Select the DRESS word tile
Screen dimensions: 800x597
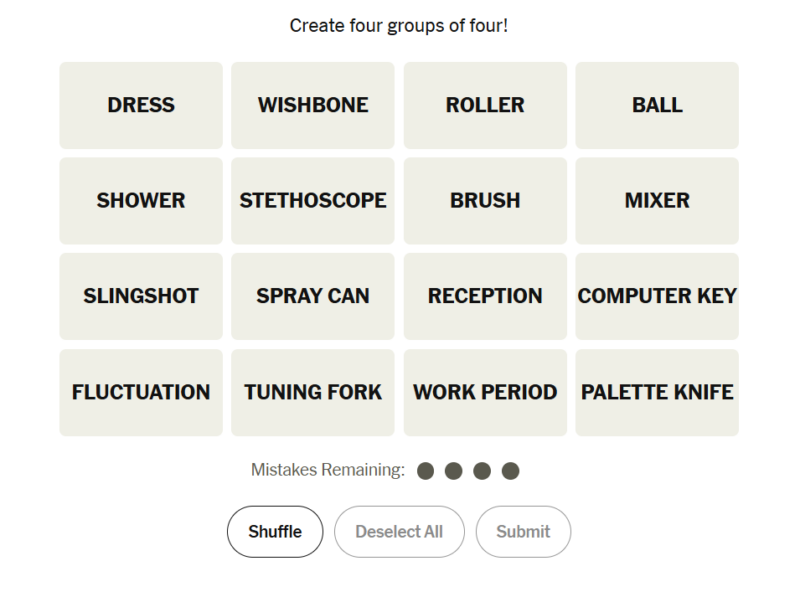(141, 105)
